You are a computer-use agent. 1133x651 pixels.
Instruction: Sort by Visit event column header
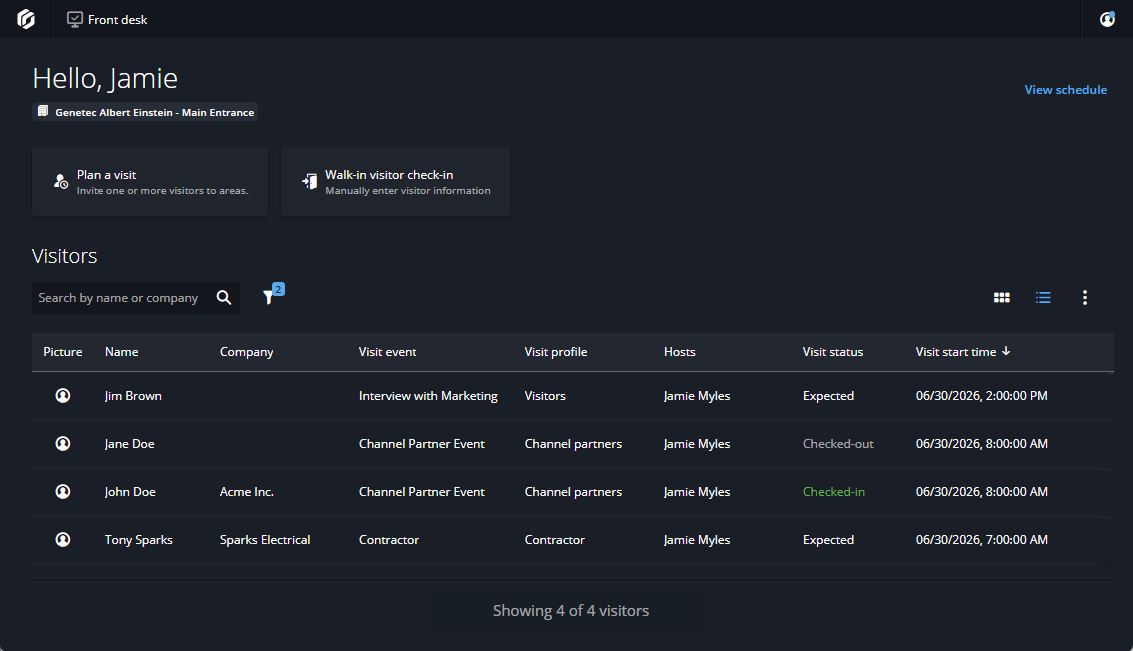tap(387, 352)
